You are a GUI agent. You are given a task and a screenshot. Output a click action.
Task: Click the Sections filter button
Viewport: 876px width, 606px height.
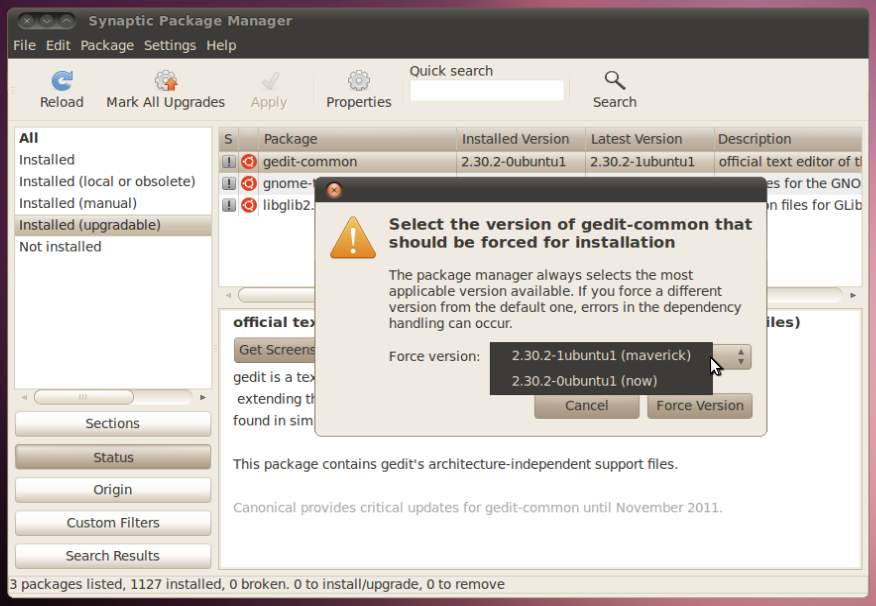[x=113, y=423]
